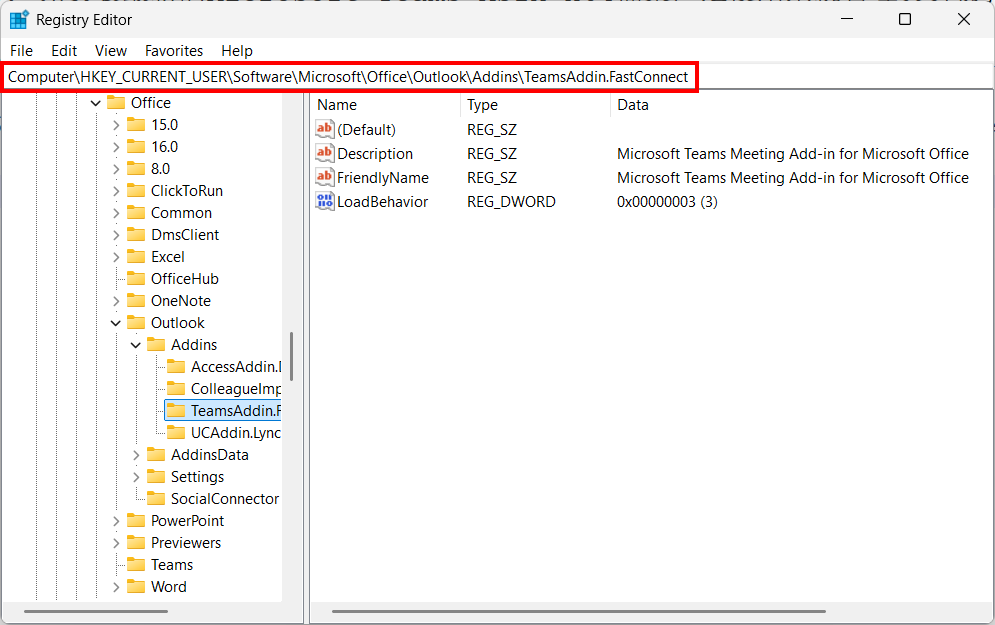Click the Description string value icon
This screenshot has width=995, height=625.
click(x=325, y=154)
